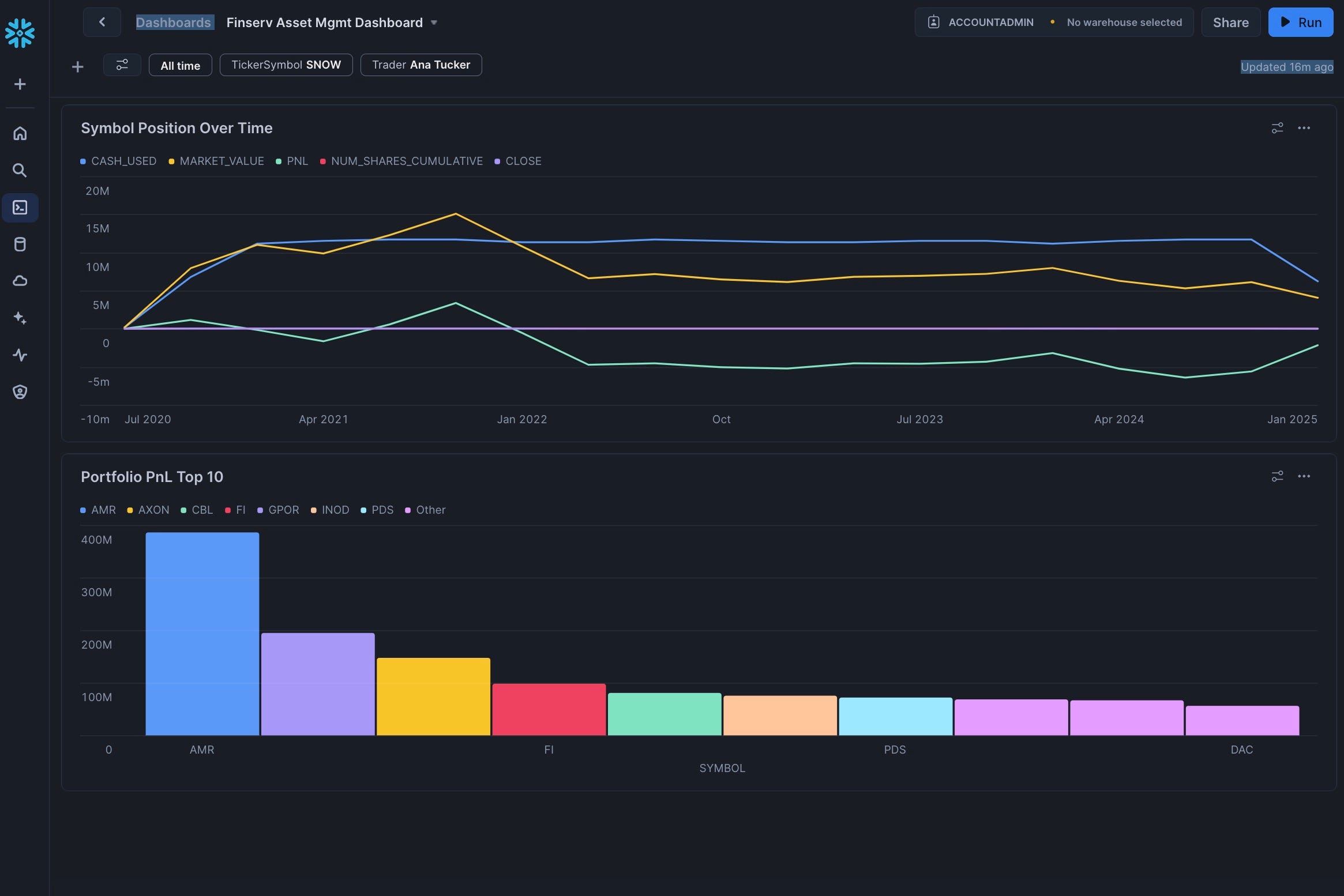The height and width of the screenshot is (896, 1344).
Task: Click the Share button
Action: coord(1230,22)
